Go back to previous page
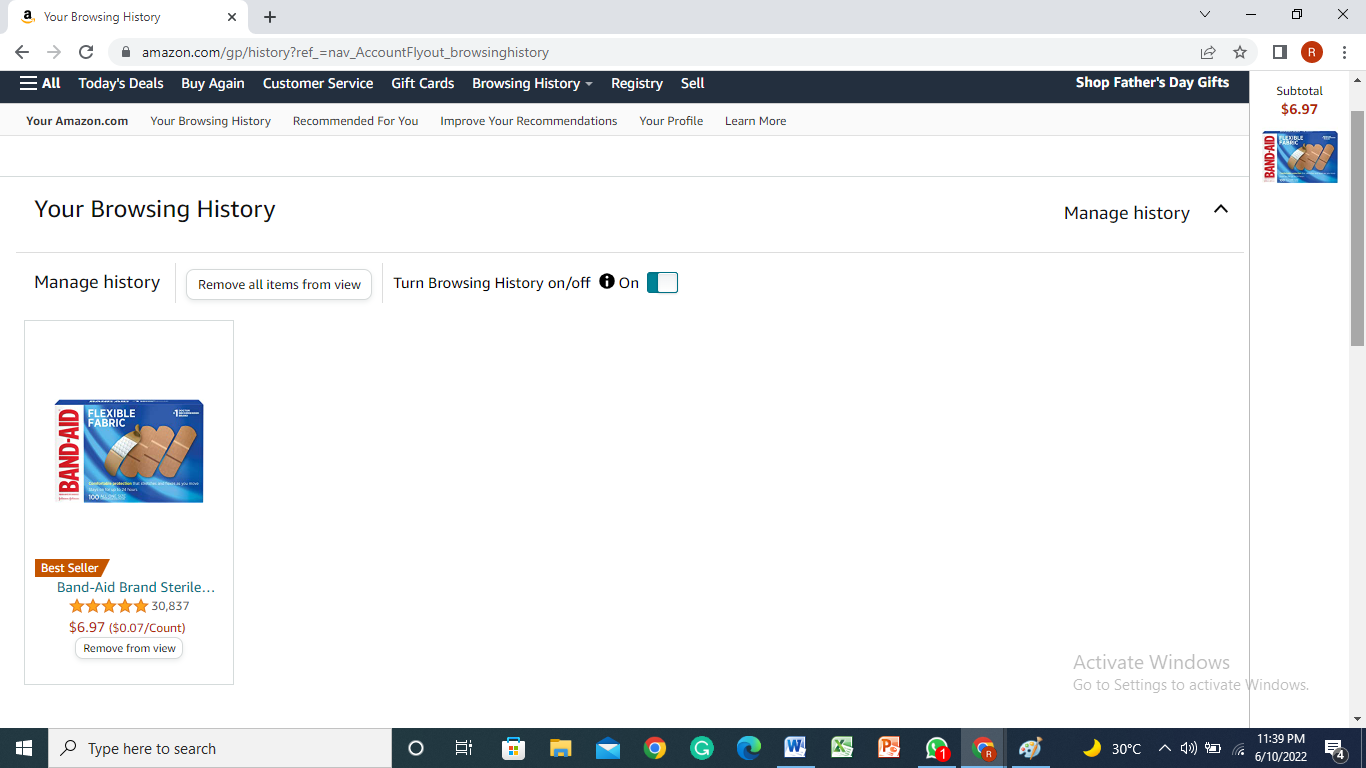This screenshot has height=768, width=1366. pyautogui.click(x=22, y=52)
